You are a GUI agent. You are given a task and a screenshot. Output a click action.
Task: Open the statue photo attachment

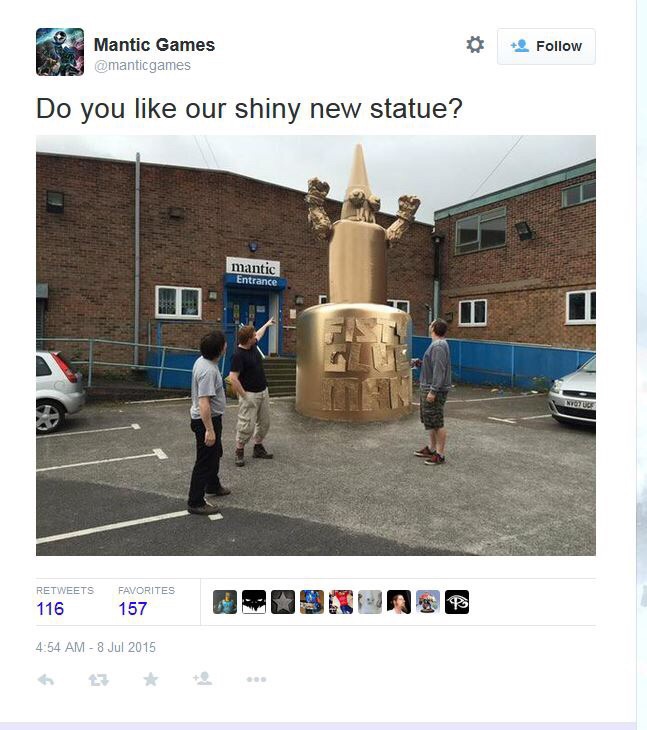pyautogui.click(x=316, y=345)
